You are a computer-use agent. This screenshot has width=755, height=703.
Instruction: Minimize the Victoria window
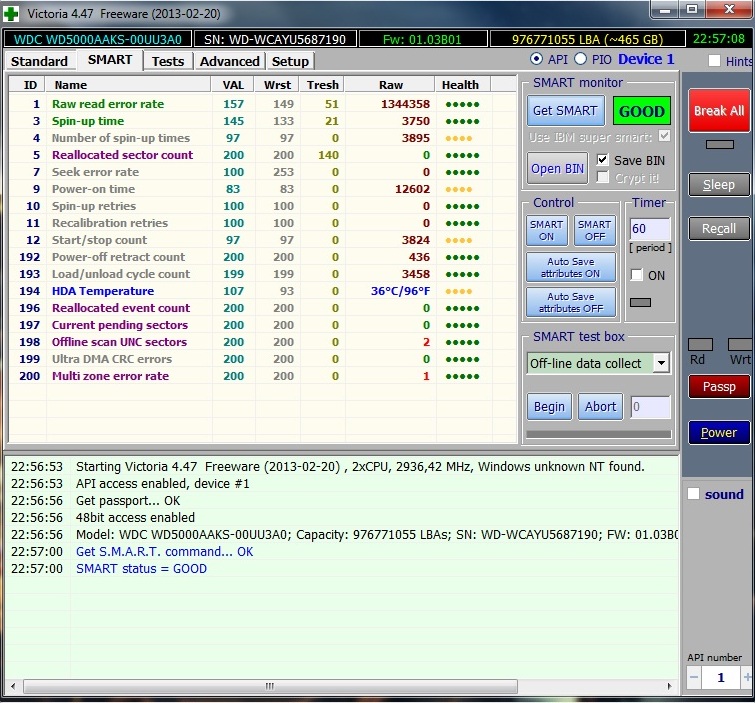coord(665,10)
